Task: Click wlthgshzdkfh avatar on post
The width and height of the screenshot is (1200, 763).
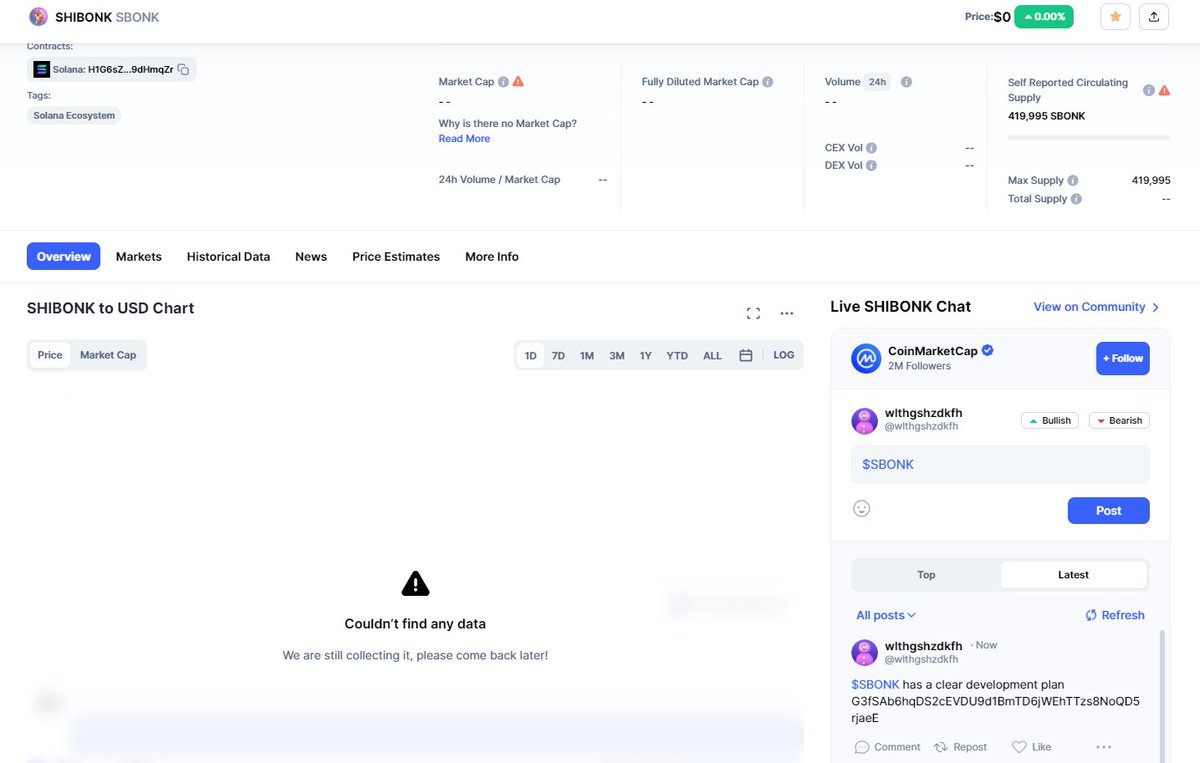Action: point(864,652)
